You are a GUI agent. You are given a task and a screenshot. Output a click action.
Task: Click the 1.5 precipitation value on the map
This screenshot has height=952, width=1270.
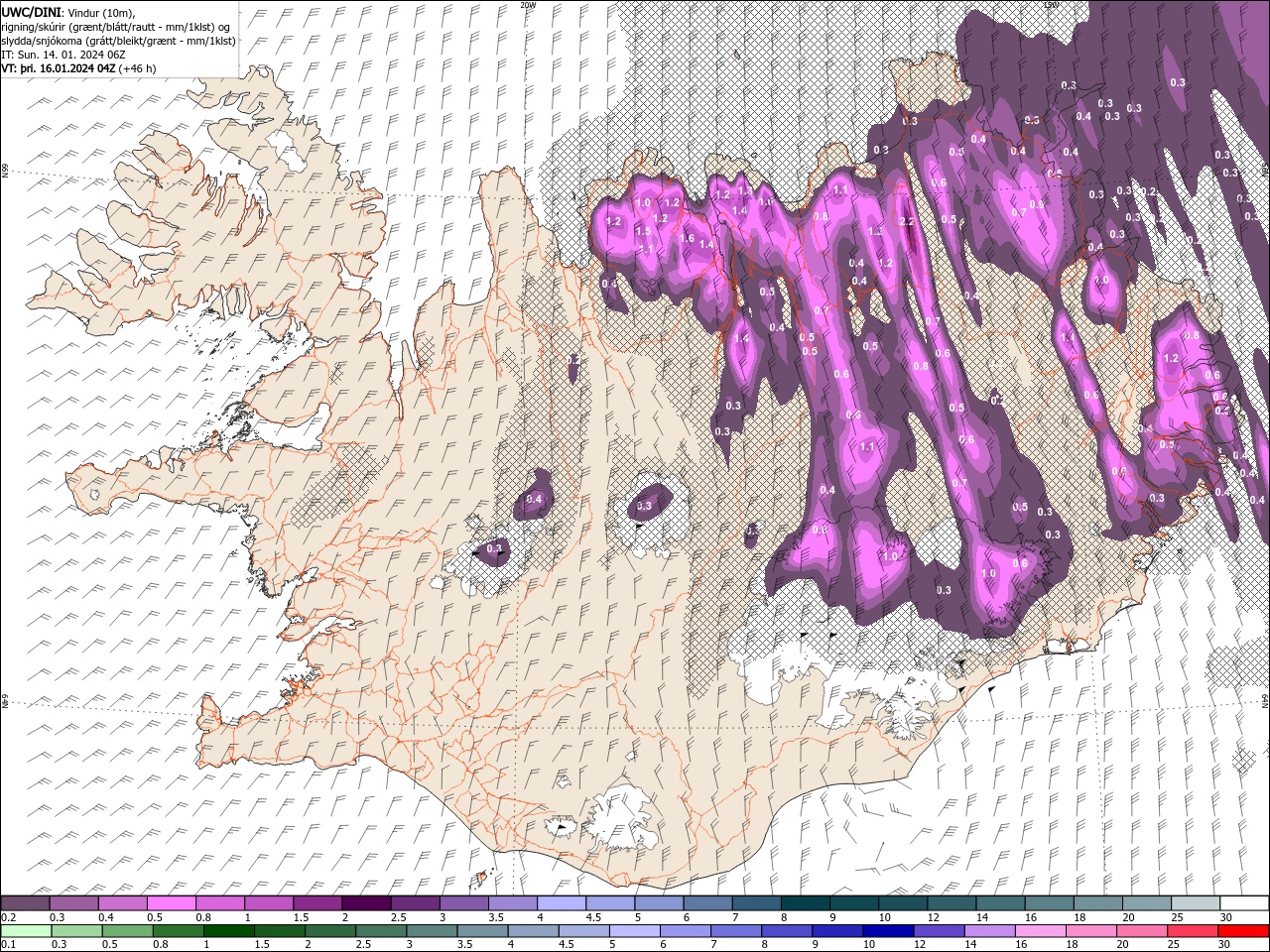(x=643, y=231)
